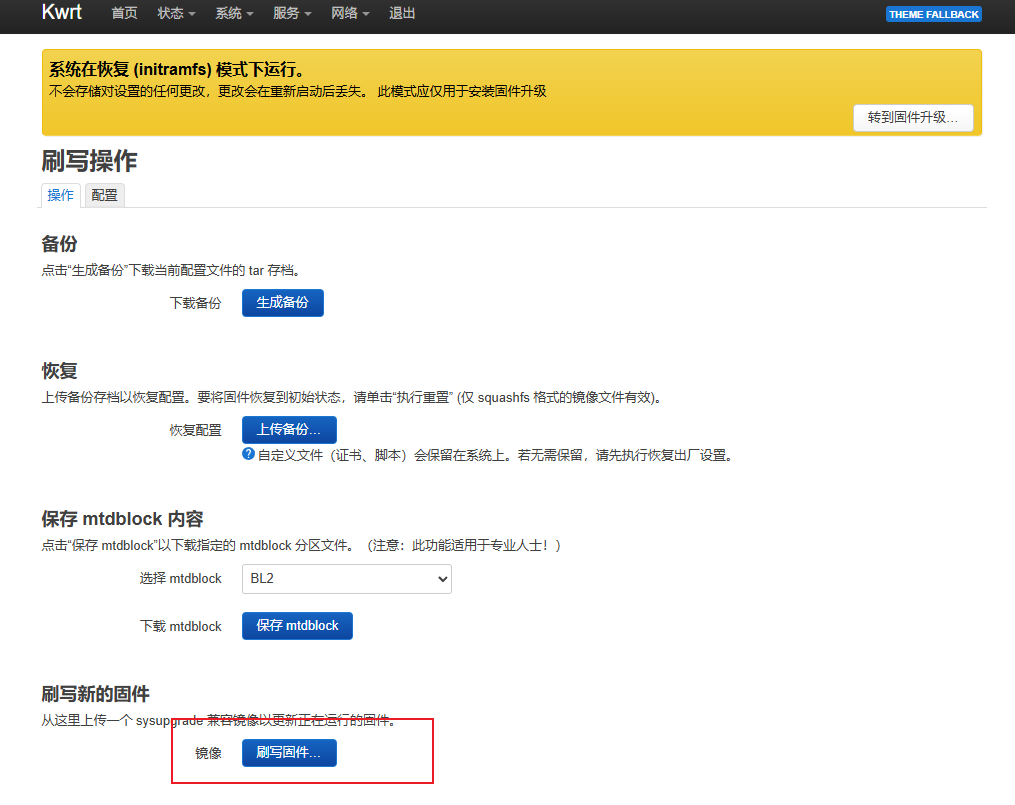Click the 保存 mtdblock button
This screenshot has width=1015, height=805.
coord(297,626)
